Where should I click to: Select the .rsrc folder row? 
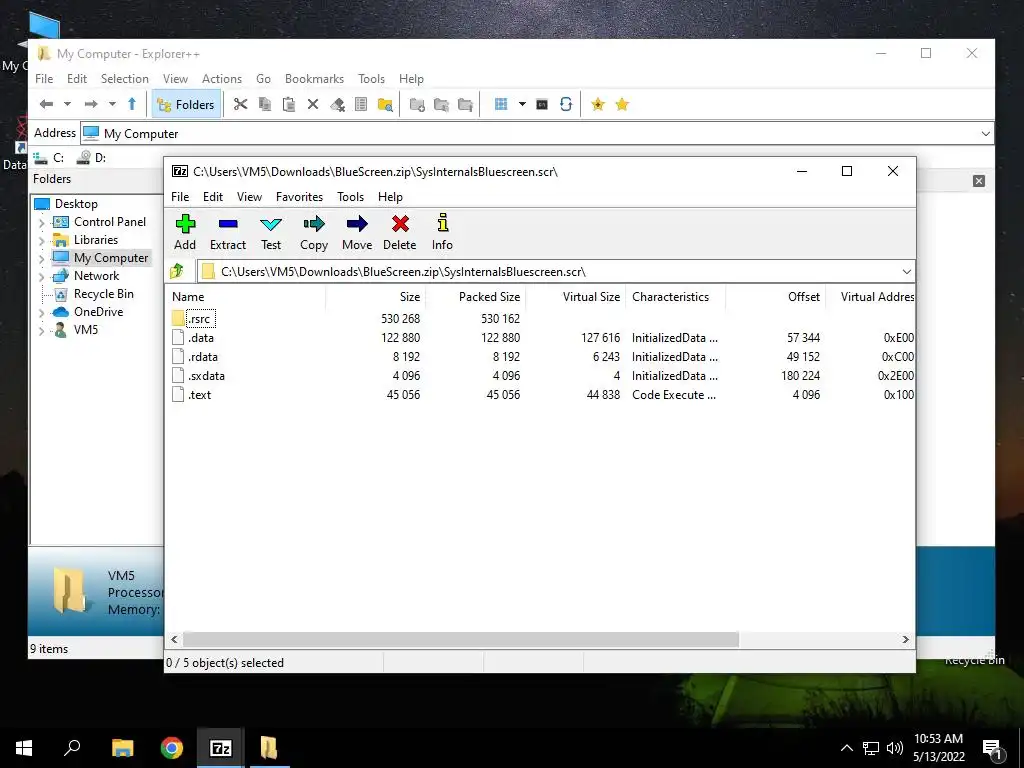click(541, 319)
